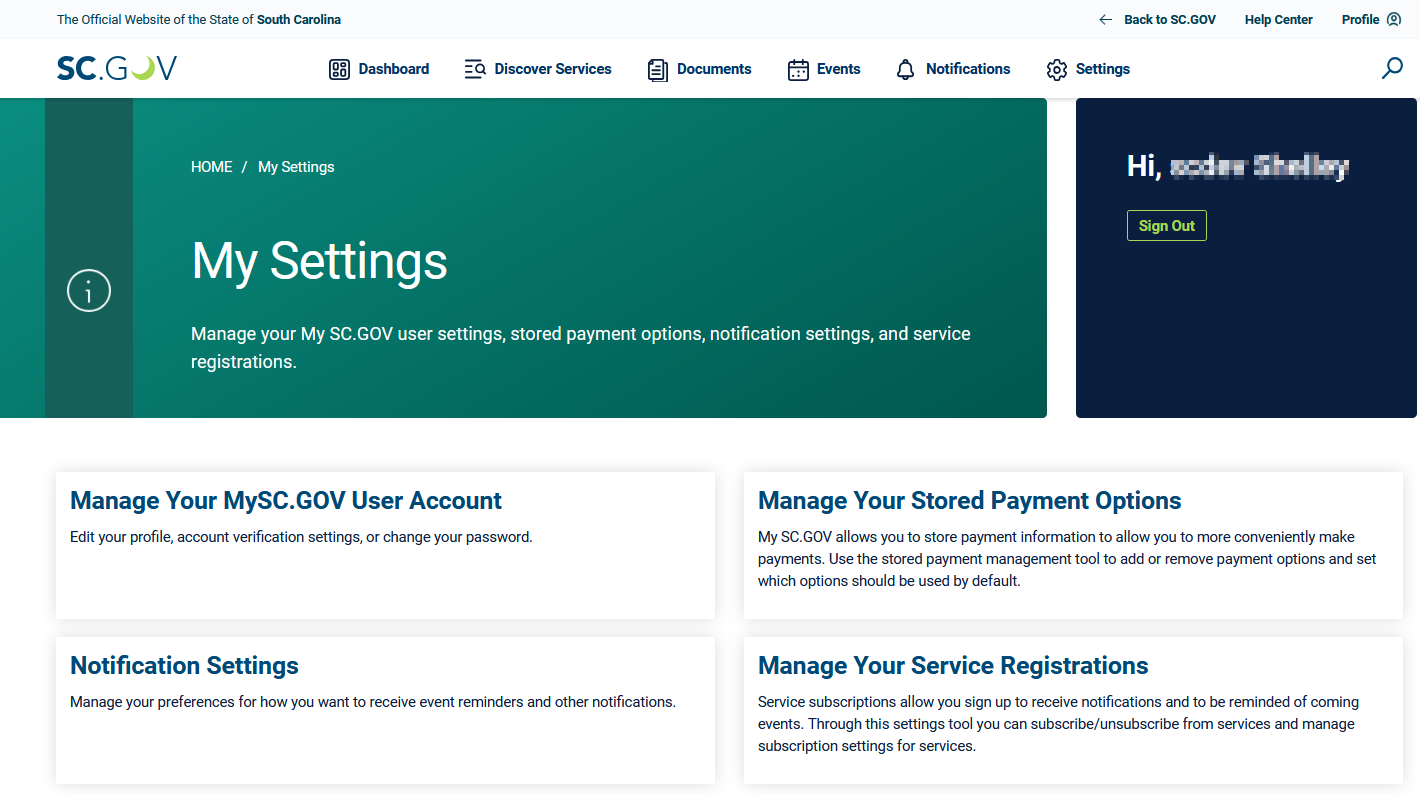Click the My Settings page heading
This screenshot has height=795, width=1420.
pyautogui.click(x=319, y=260)
